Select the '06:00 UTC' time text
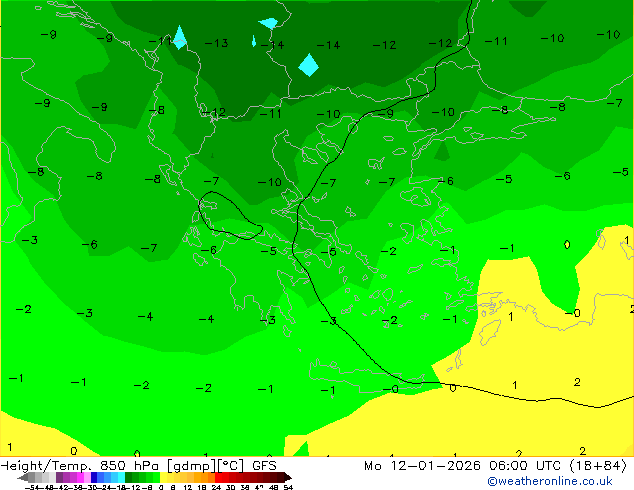Image resolution: width=634 pixels, height=490 pixels. (x=525, y=466)
